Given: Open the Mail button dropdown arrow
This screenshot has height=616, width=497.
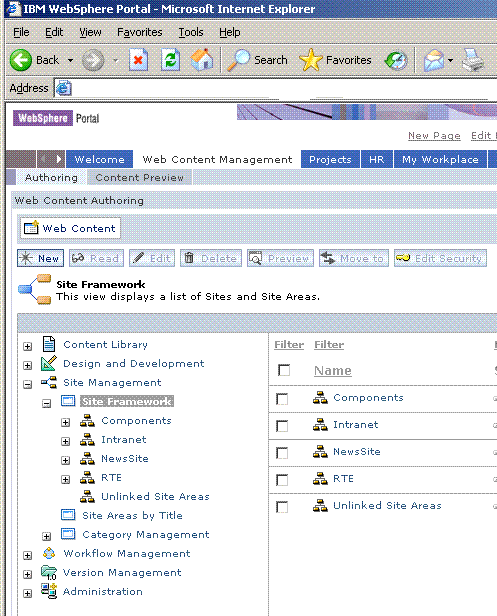Looking at the screenshot, I should (451, 60).
